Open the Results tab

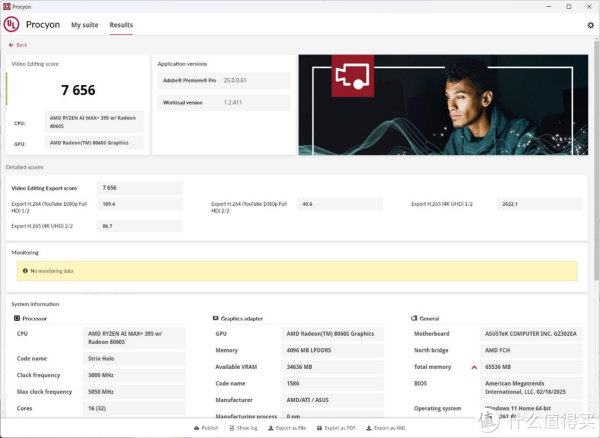click(121, 25)
